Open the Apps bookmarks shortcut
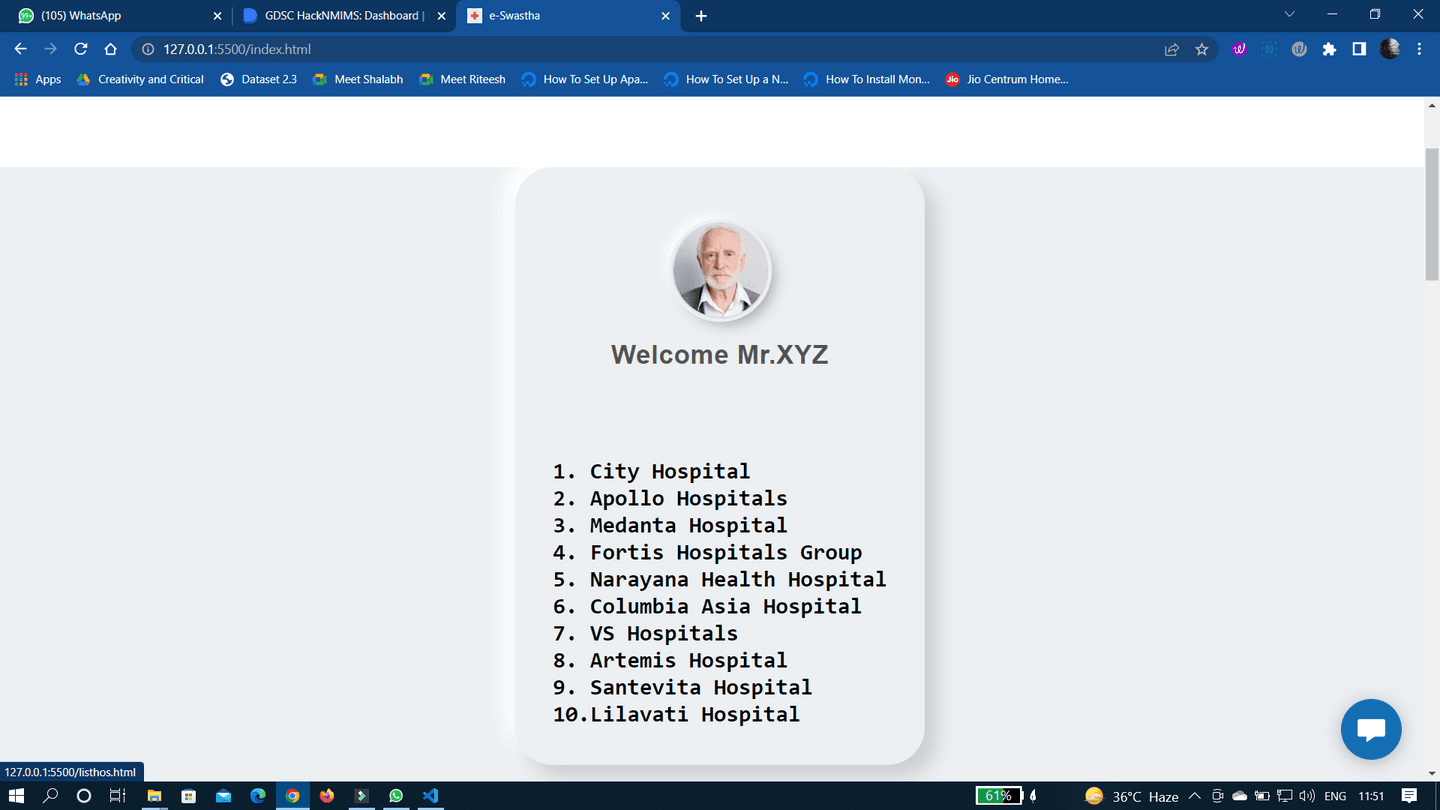1440x810 pixels. 38,79
